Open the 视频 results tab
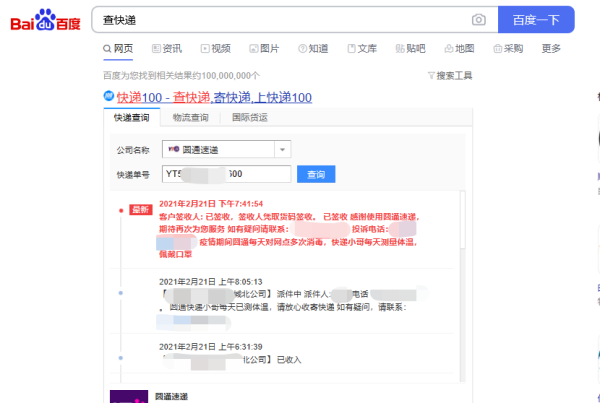This screenshot has height=403, width=600. click(x=215, y=48)
